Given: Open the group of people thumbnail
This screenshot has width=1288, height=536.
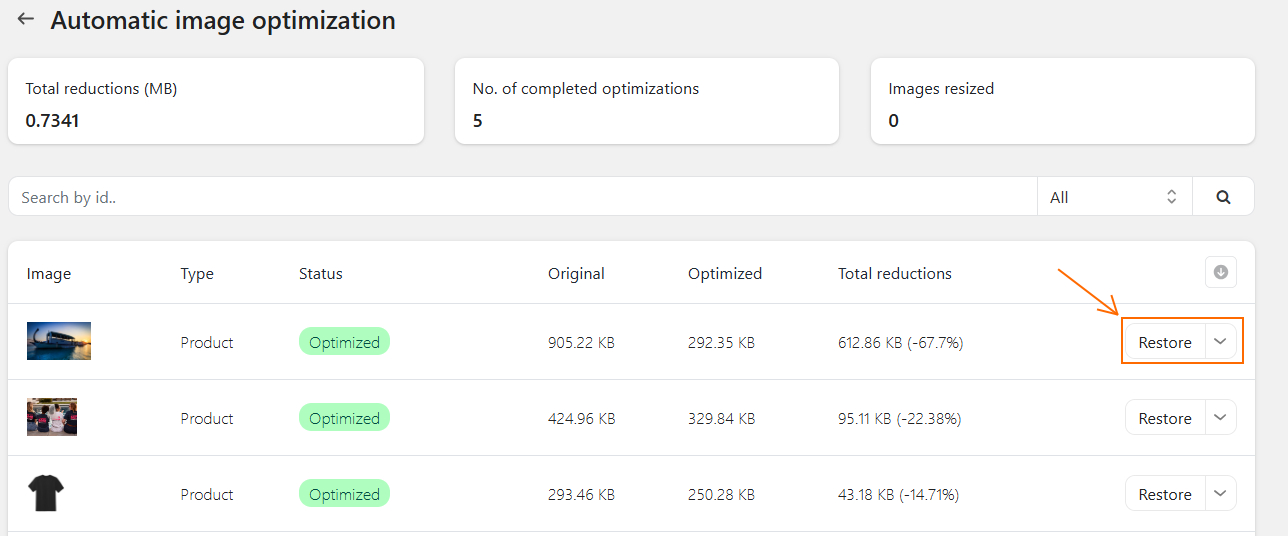Looking at the screenshot, I should coord(52,417).
